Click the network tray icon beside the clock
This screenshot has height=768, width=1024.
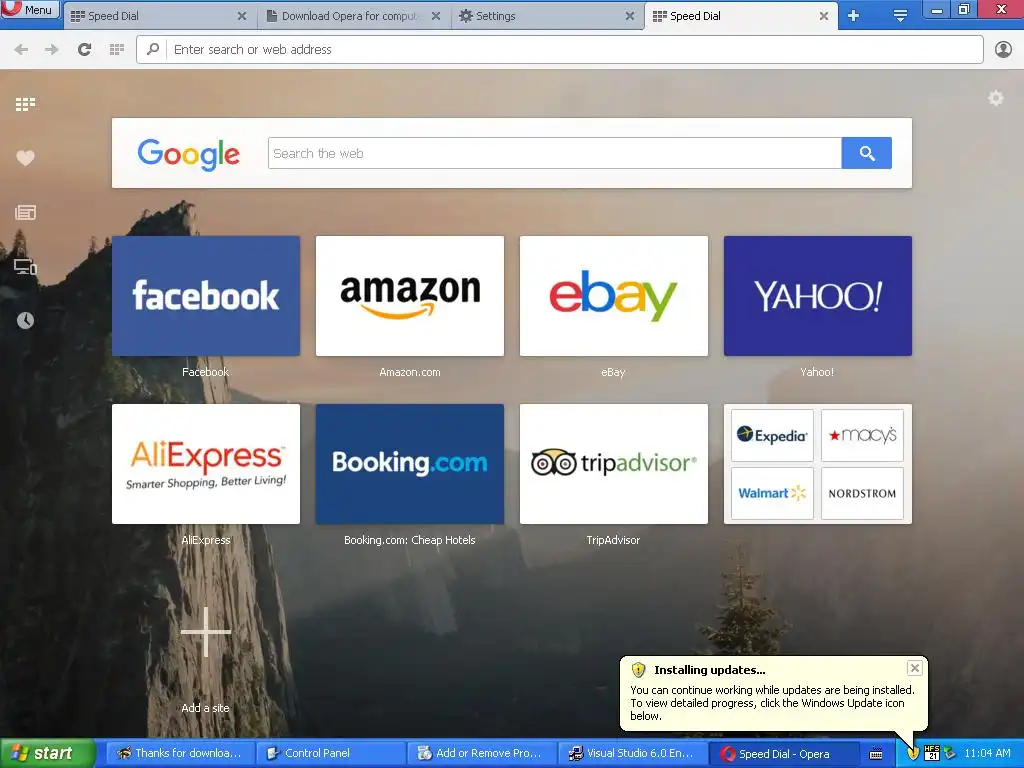pos(950,754)
